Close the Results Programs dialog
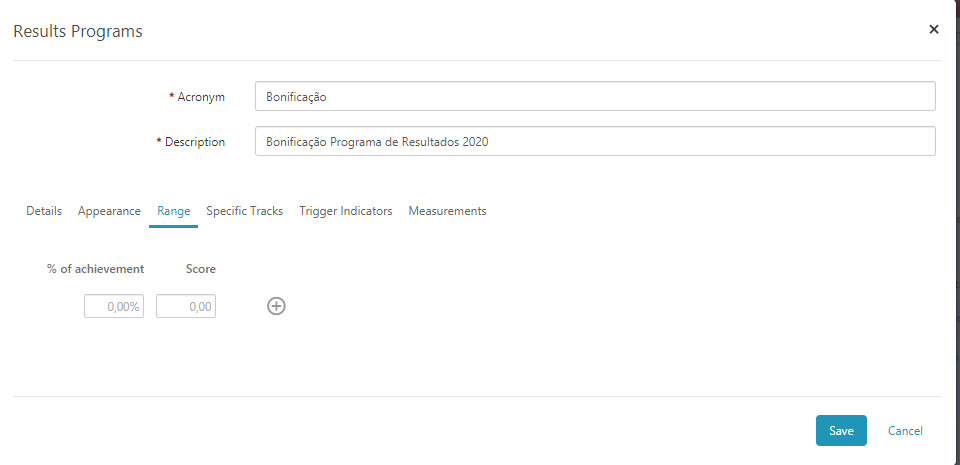960x465 pixels. (x=934, y=29)
